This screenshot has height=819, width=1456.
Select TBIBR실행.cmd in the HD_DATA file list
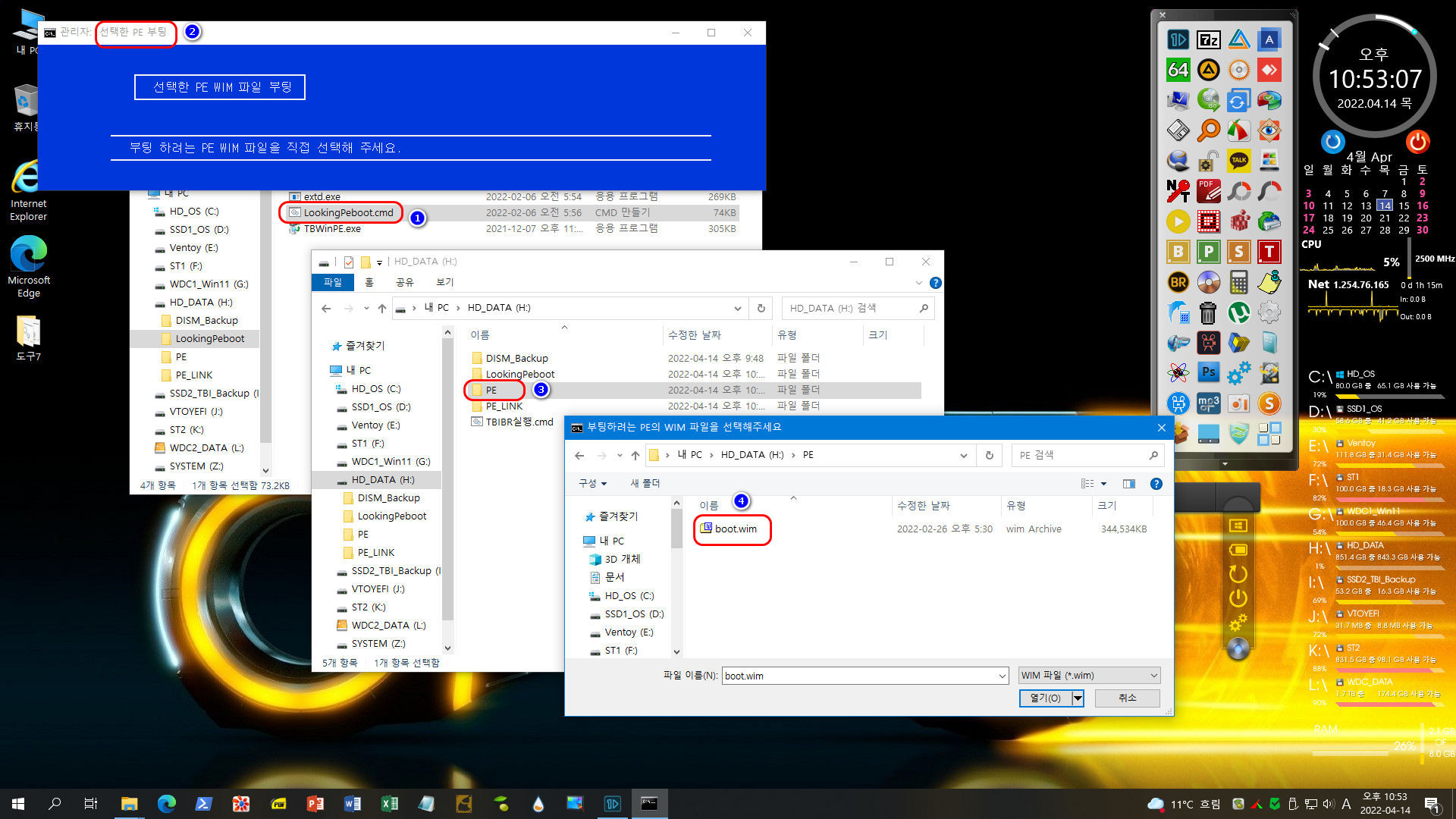tap(513, 422)
